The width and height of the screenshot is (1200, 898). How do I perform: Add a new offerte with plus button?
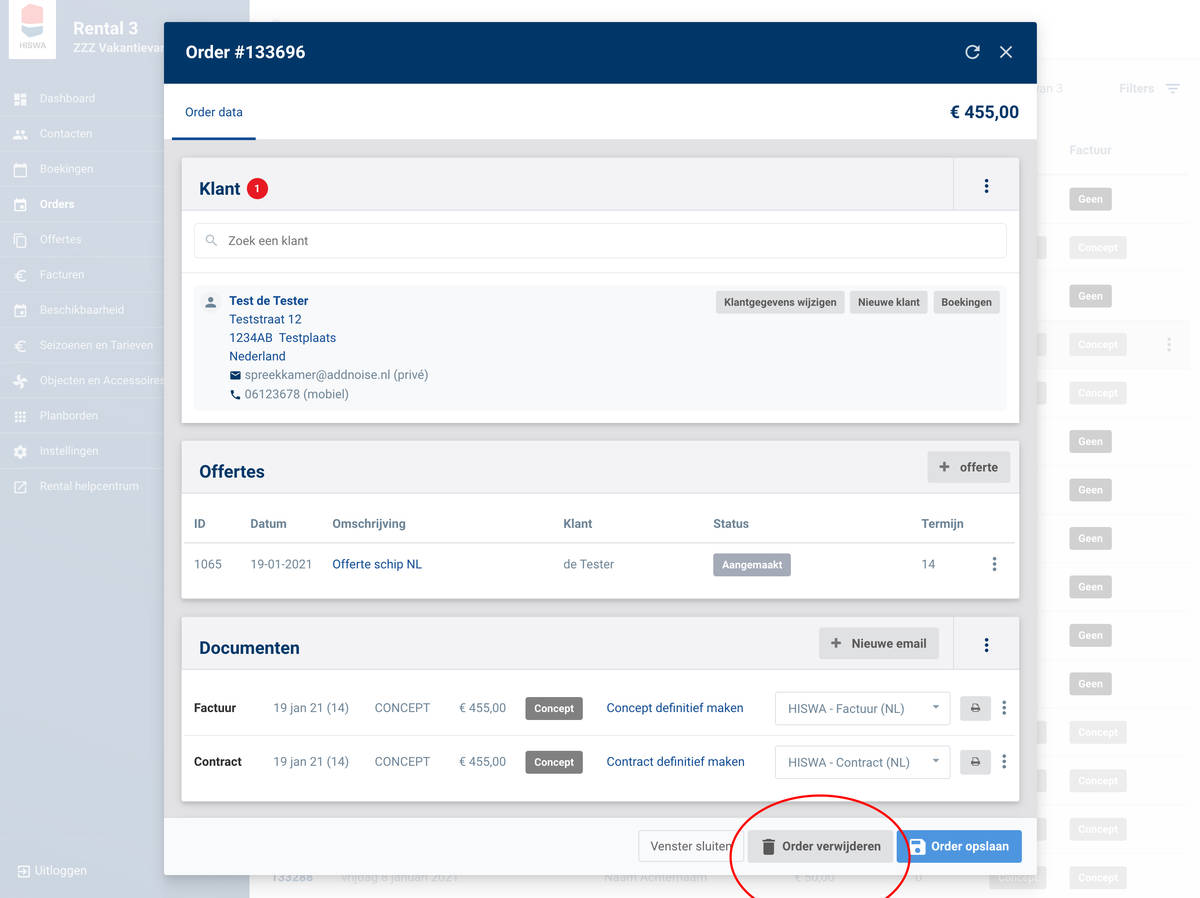pos(968,467)
